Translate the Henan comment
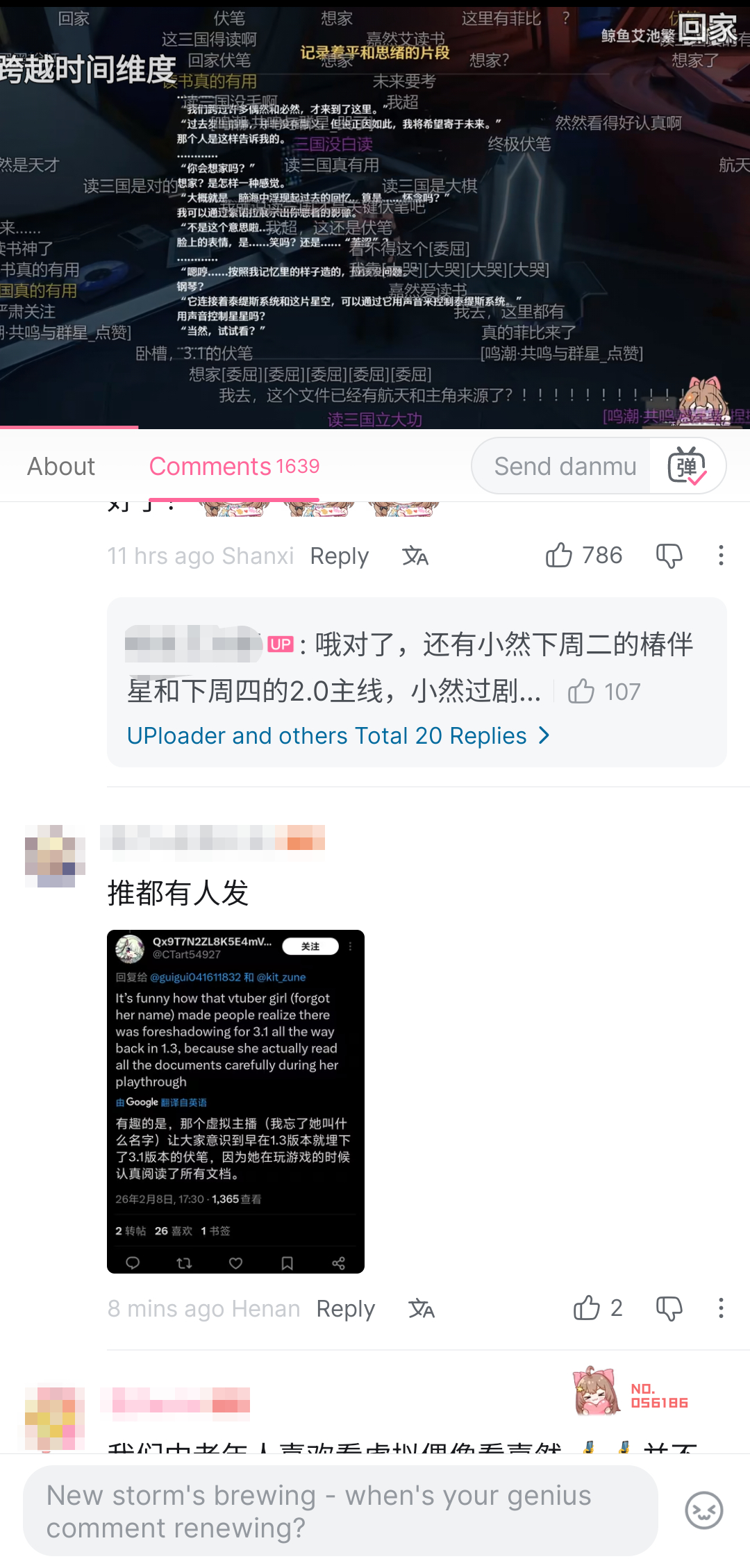Viewport: 750px width, 1568px height. tap(422, 1309)
